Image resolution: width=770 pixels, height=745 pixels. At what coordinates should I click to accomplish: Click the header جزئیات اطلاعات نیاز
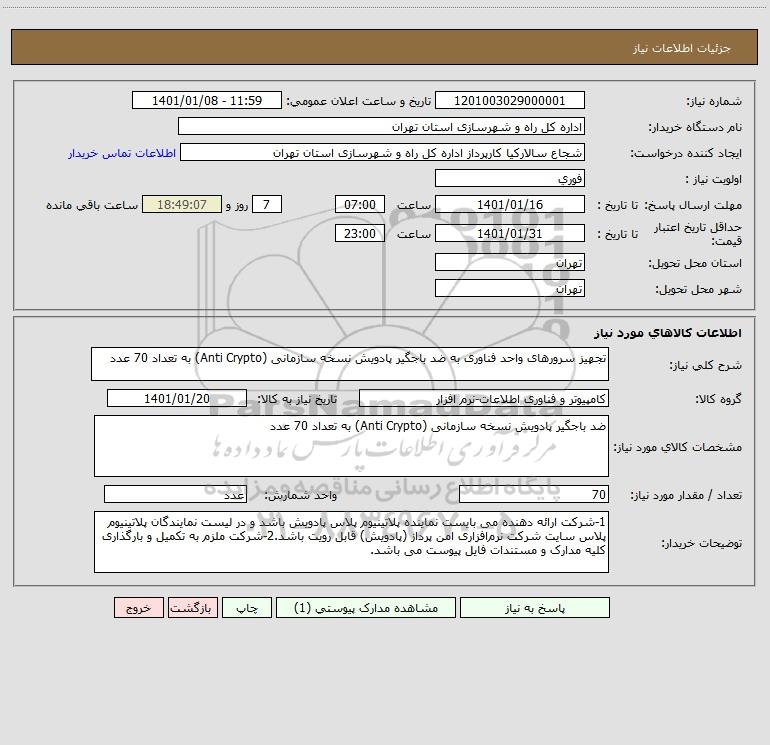click(x=682, y=48)
